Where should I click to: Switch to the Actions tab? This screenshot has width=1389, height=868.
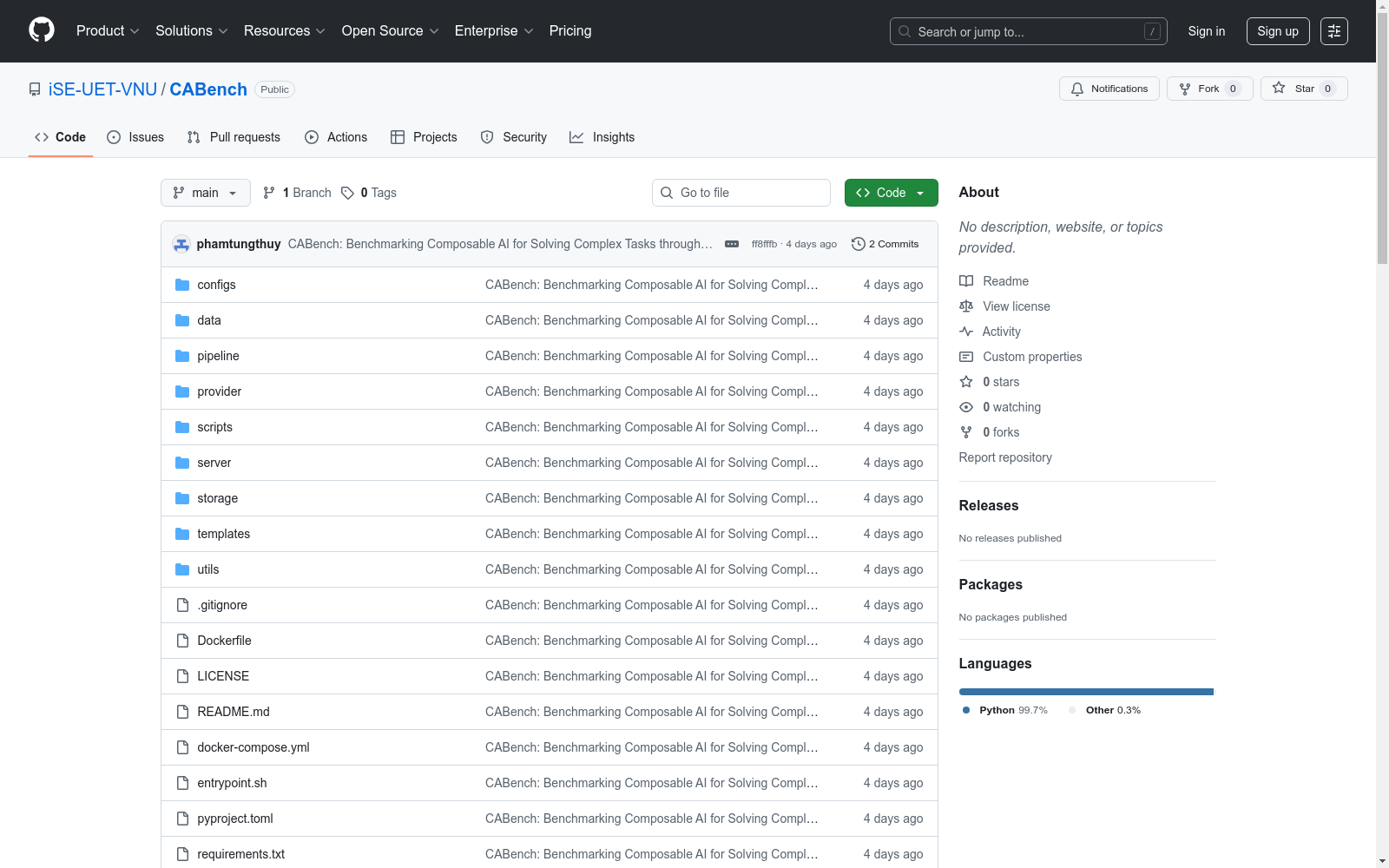click(x=336, y=137)
